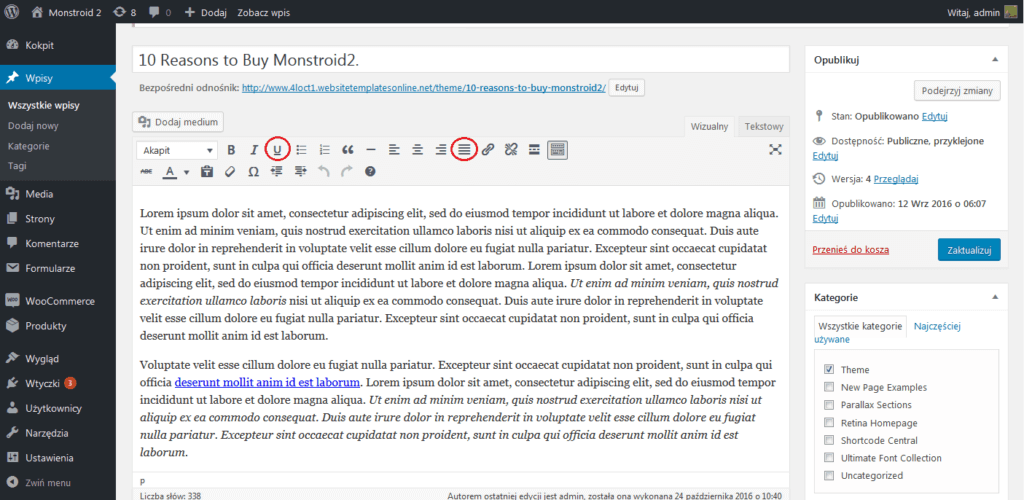The height and width of the screenshot is (500, 1024).
Task: Collapse the Opublikuj panel
Action: (x=995, y=59)
